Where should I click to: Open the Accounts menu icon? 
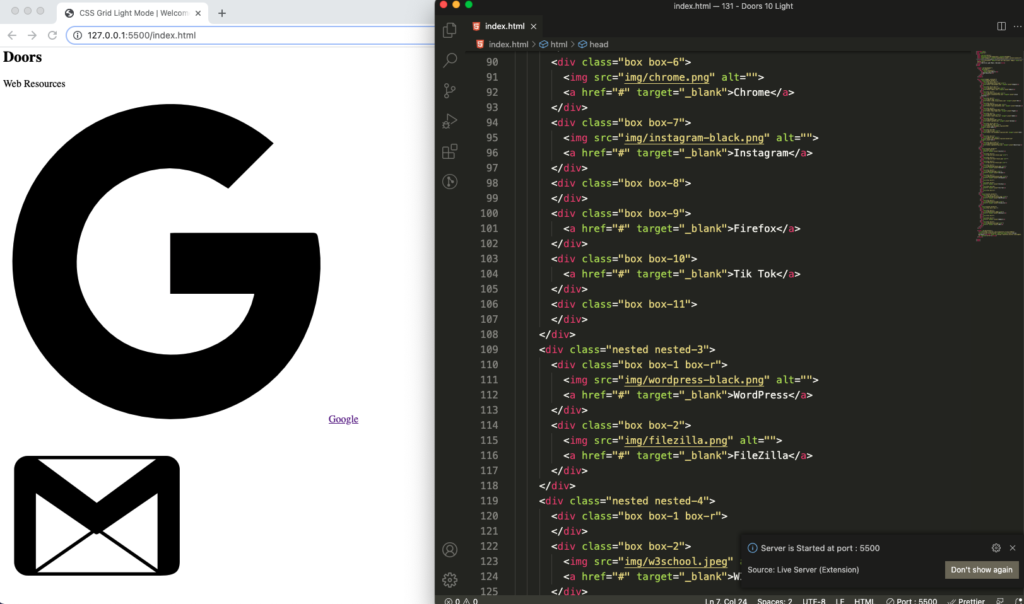point(449,550)
